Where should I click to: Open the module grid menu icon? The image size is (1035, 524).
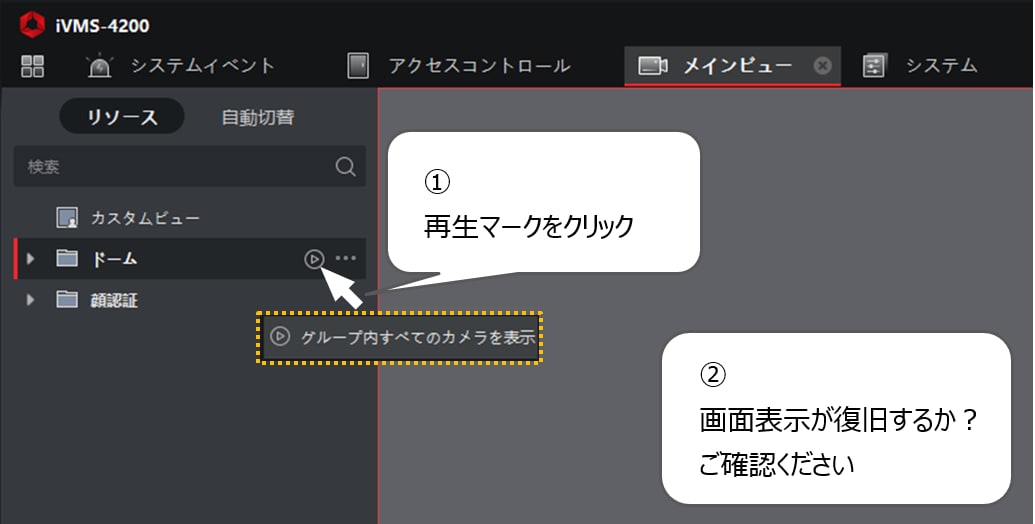click(32, 66)
